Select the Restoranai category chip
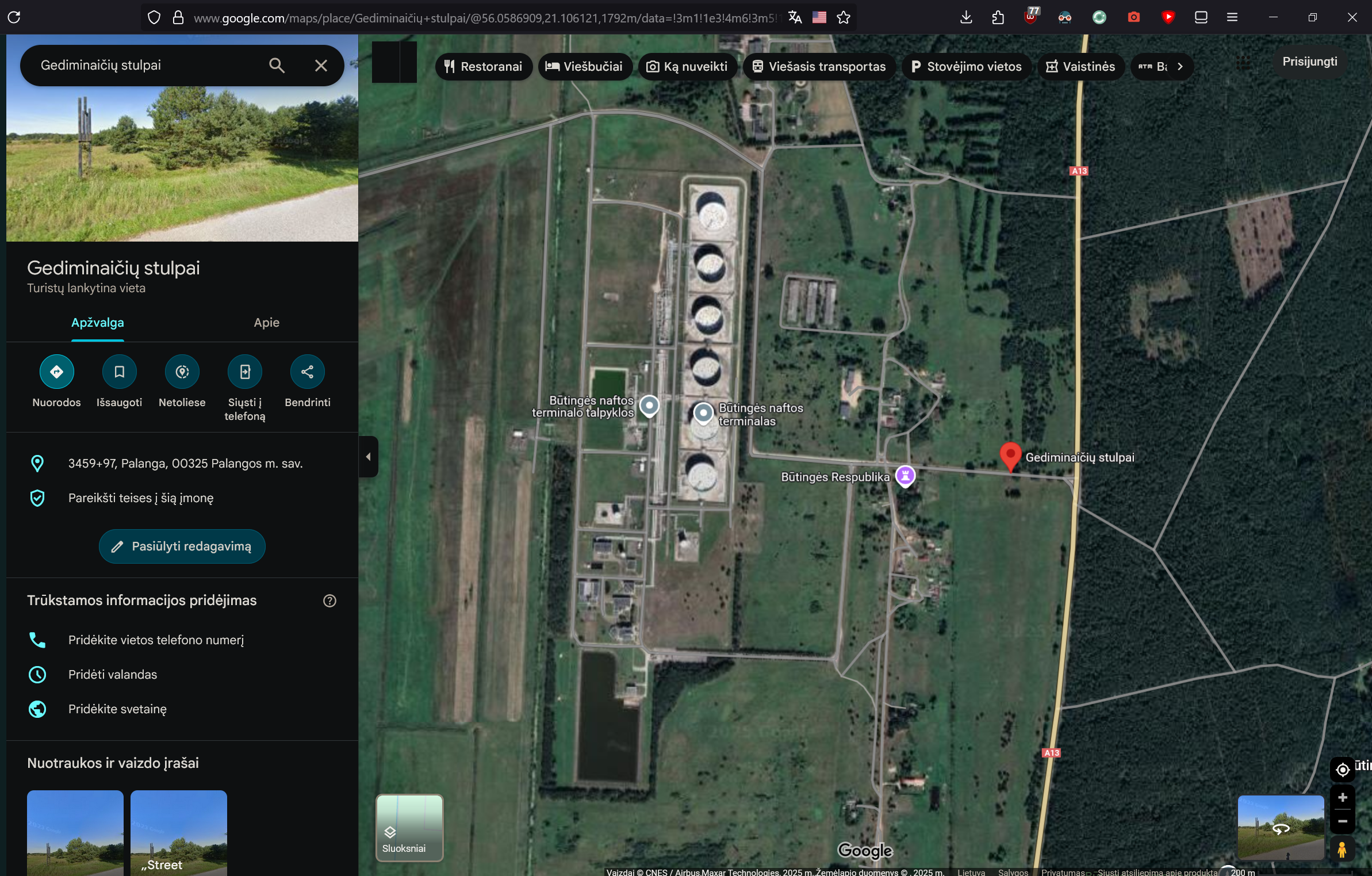 [x=484, y=67]
